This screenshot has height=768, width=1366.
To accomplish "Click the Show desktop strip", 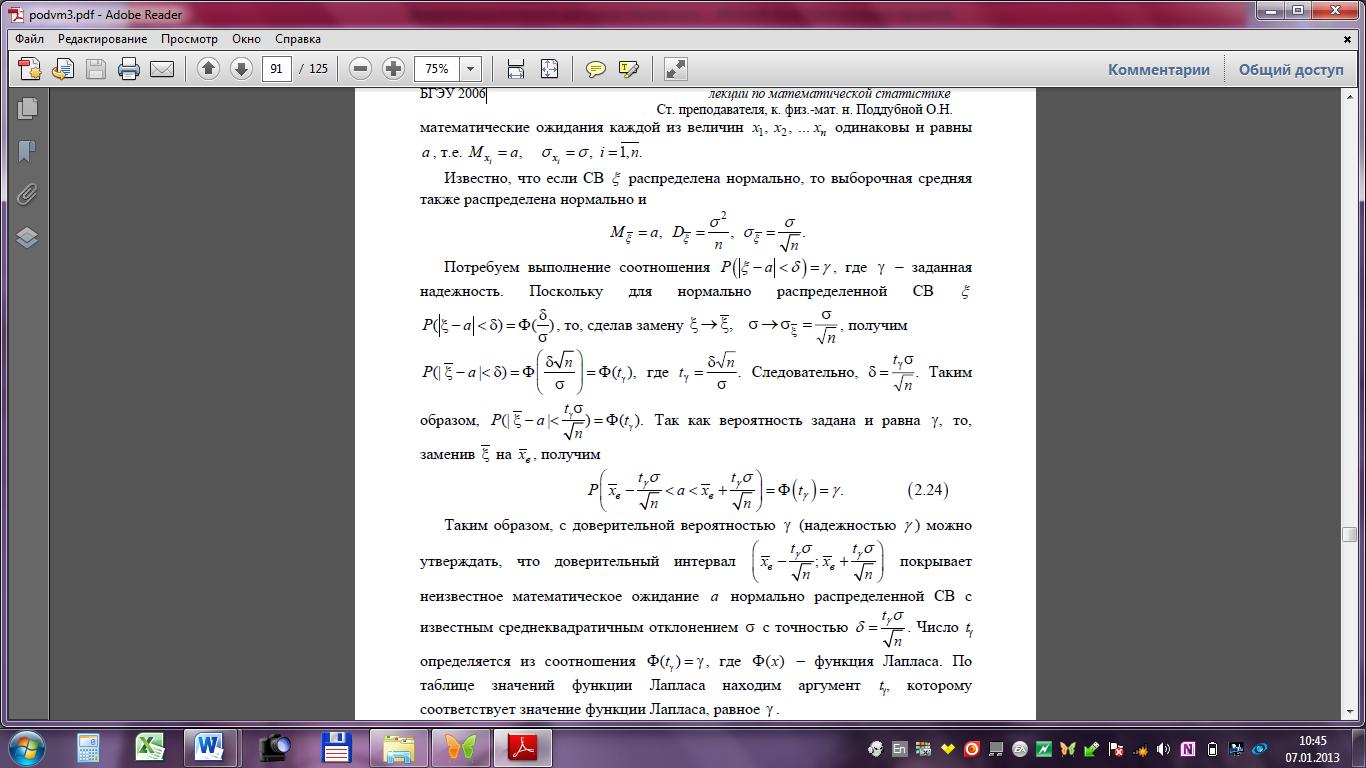I will pos(1359,747).
